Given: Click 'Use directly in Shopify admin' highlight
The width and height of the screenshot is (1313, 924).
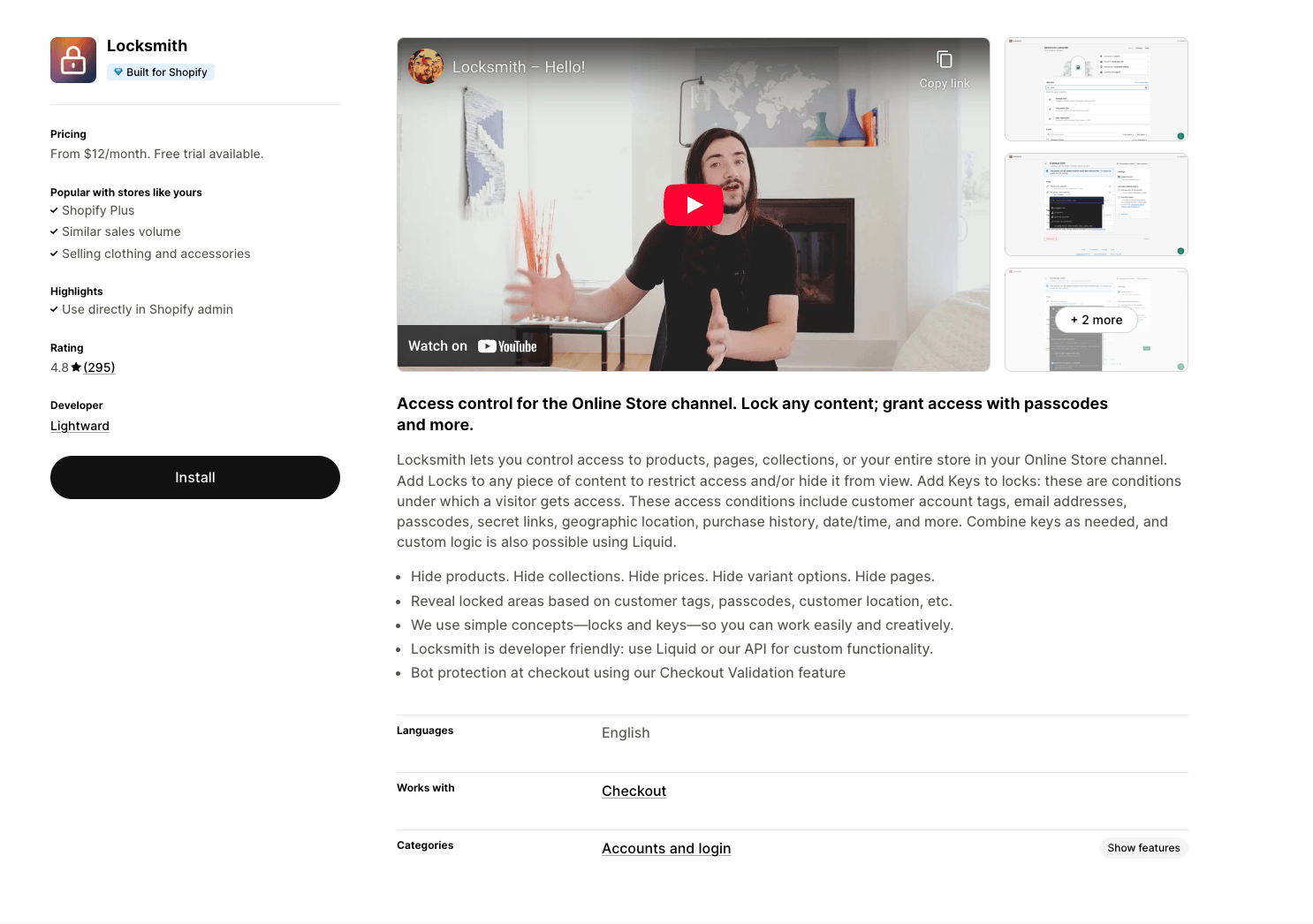Looking at the screenshot, I should coord(148,309).
